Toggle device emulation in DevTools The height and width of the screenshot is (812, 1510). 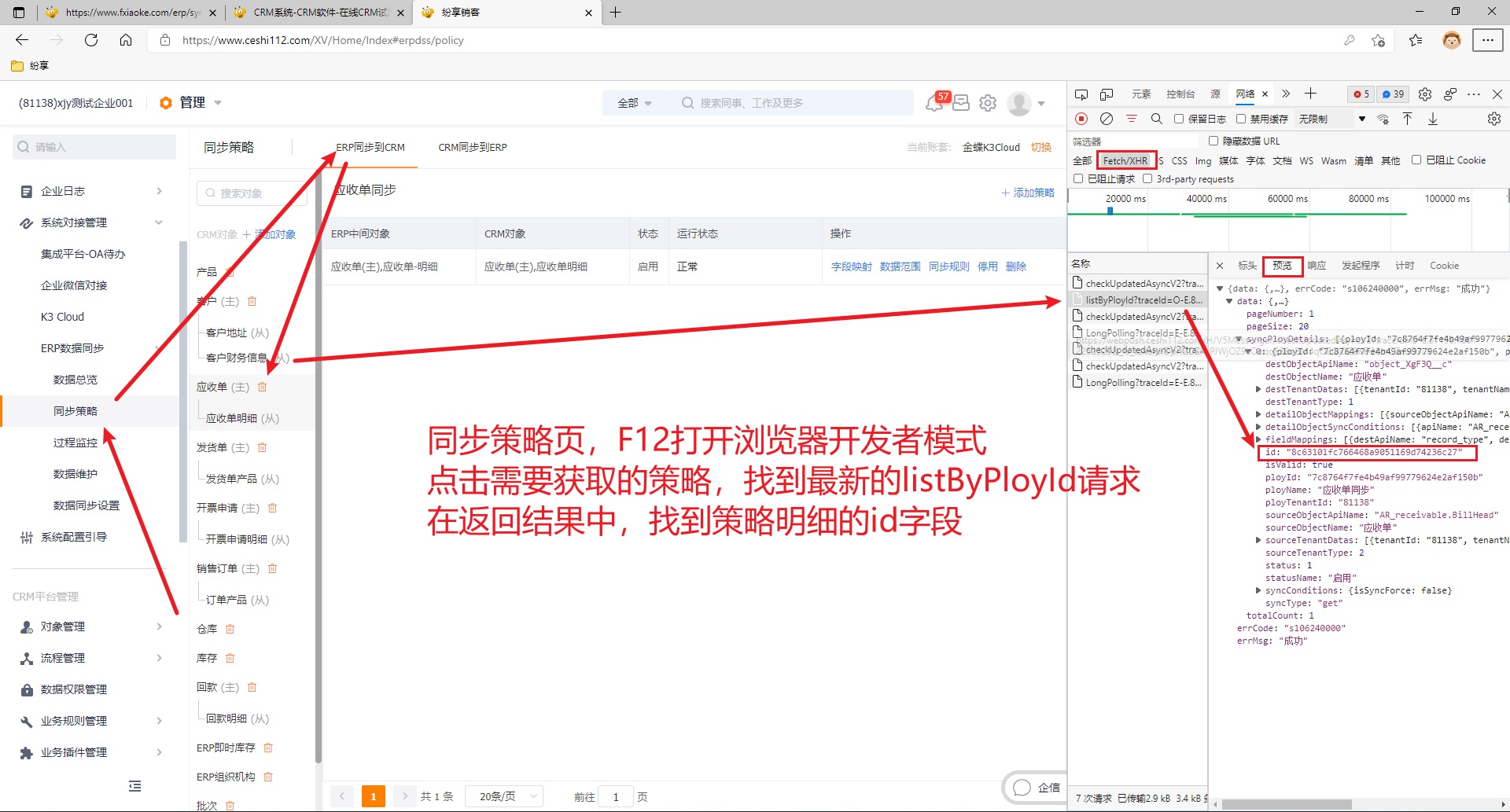[1107, 94]
